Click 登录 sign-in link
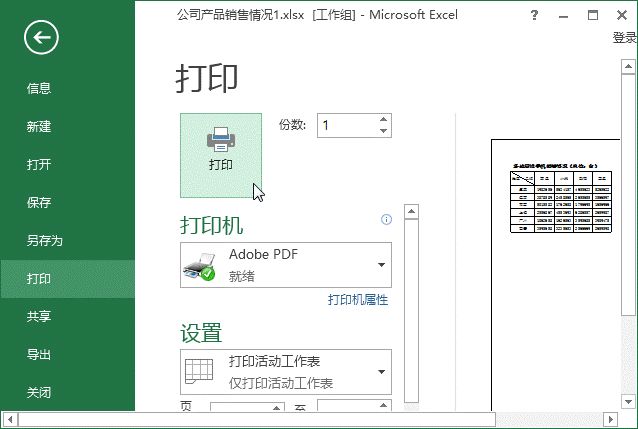Screen dimensions: 638x429 (x=625, y=38)
